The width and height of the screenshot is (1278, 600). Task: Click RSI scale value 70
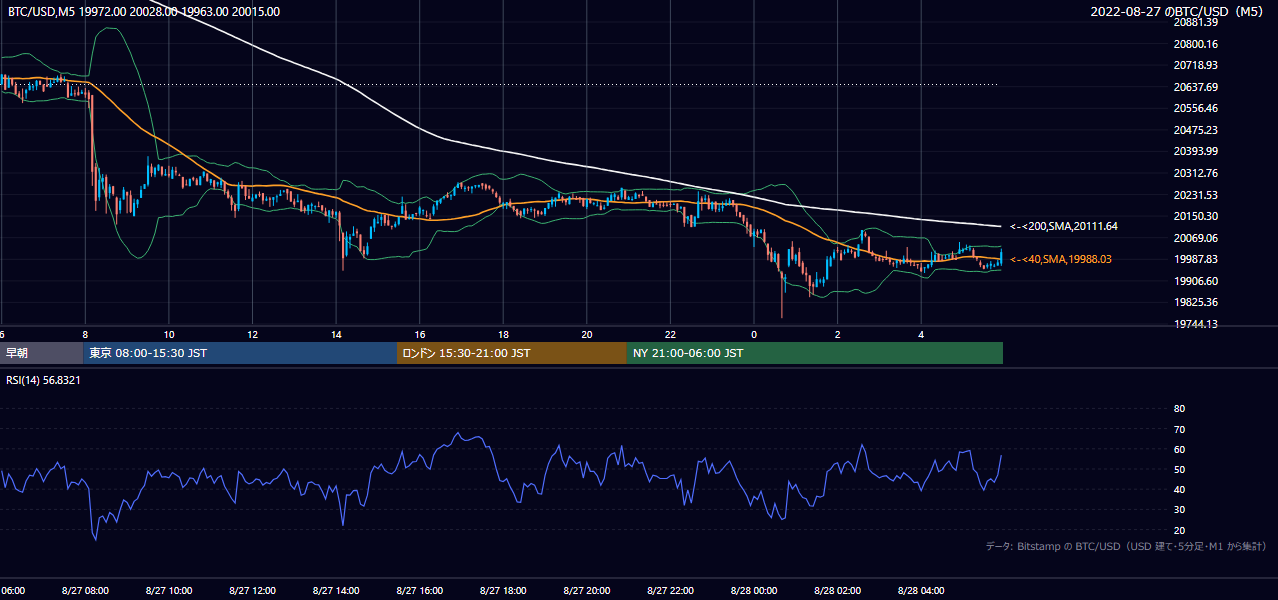[x=1179, y=429]
